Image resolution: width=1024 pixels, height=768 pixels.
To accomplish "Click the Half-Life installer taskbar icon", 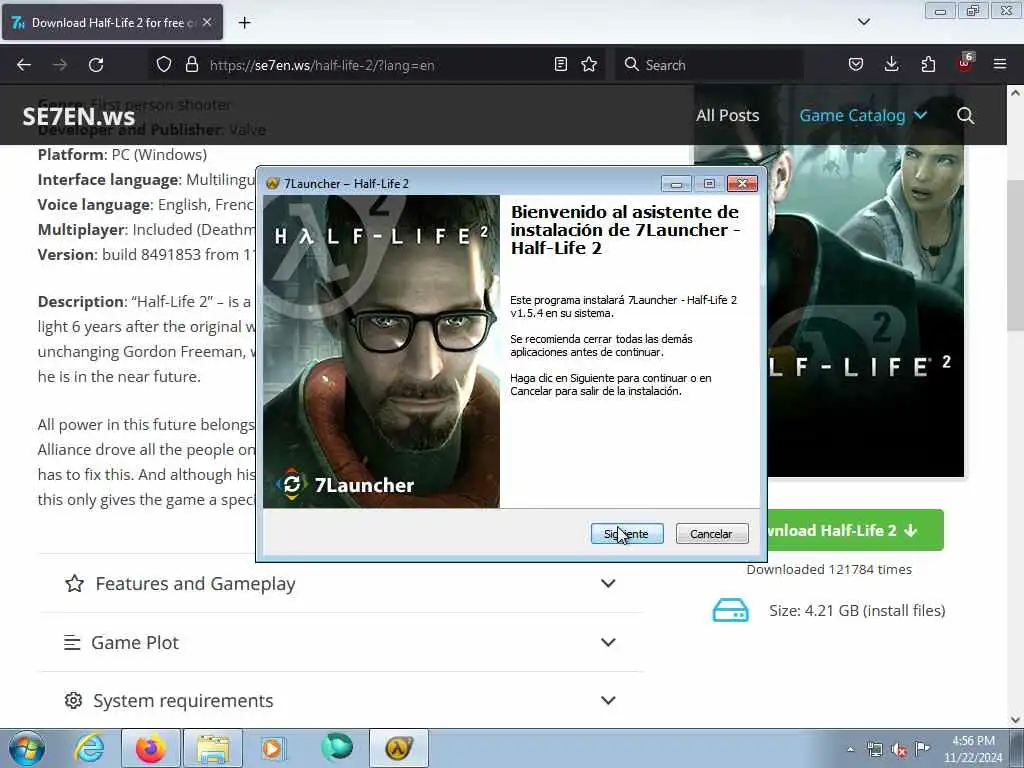I will point(399,748).
